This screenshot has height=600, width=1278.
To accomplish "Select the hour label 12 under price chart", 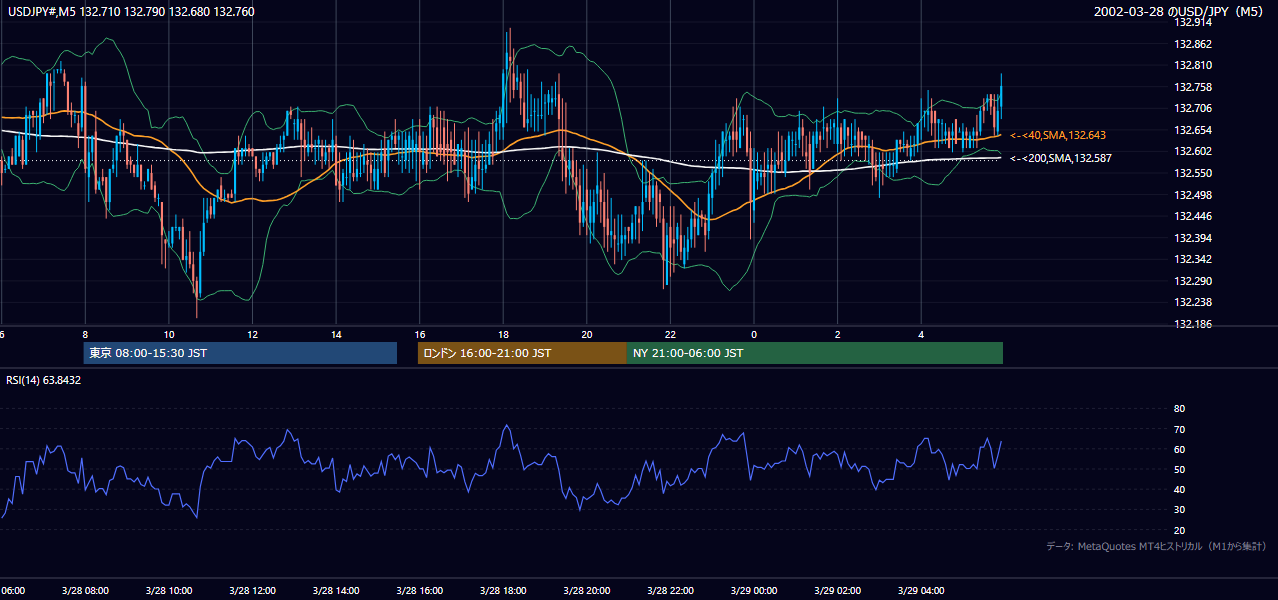I will pos(253,335).
